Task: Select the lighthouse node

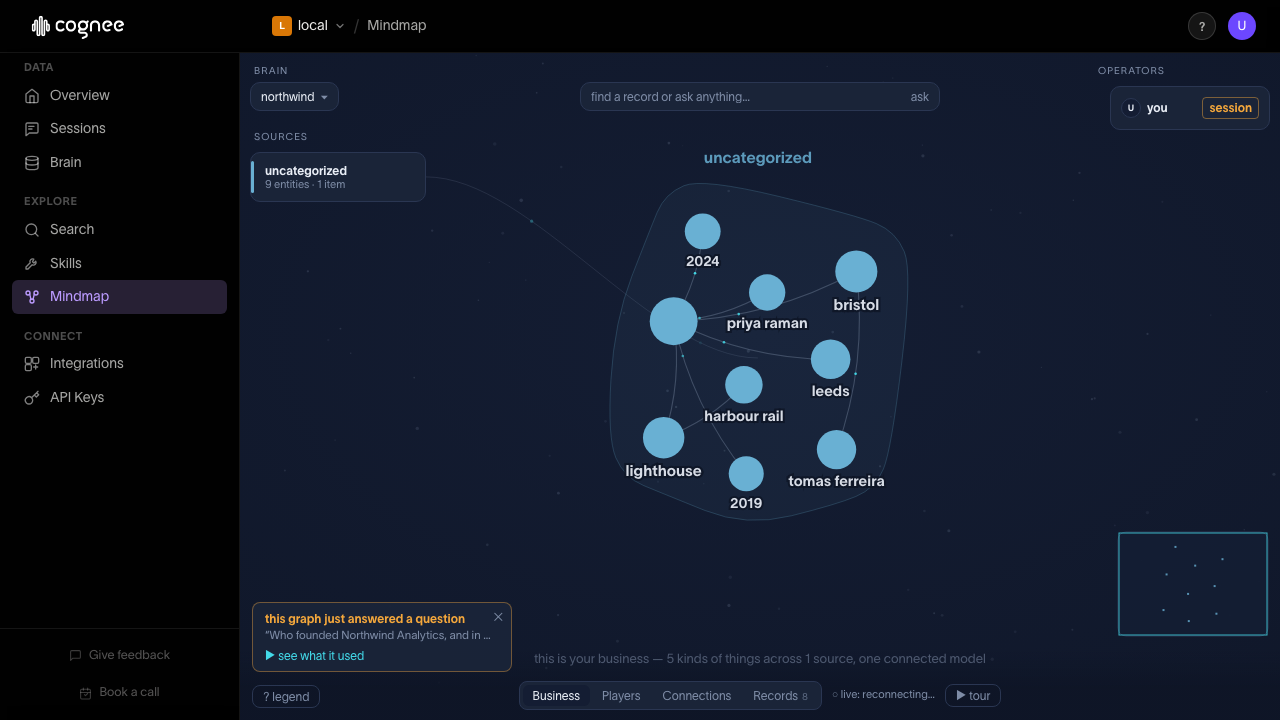Action: point(663,438)
